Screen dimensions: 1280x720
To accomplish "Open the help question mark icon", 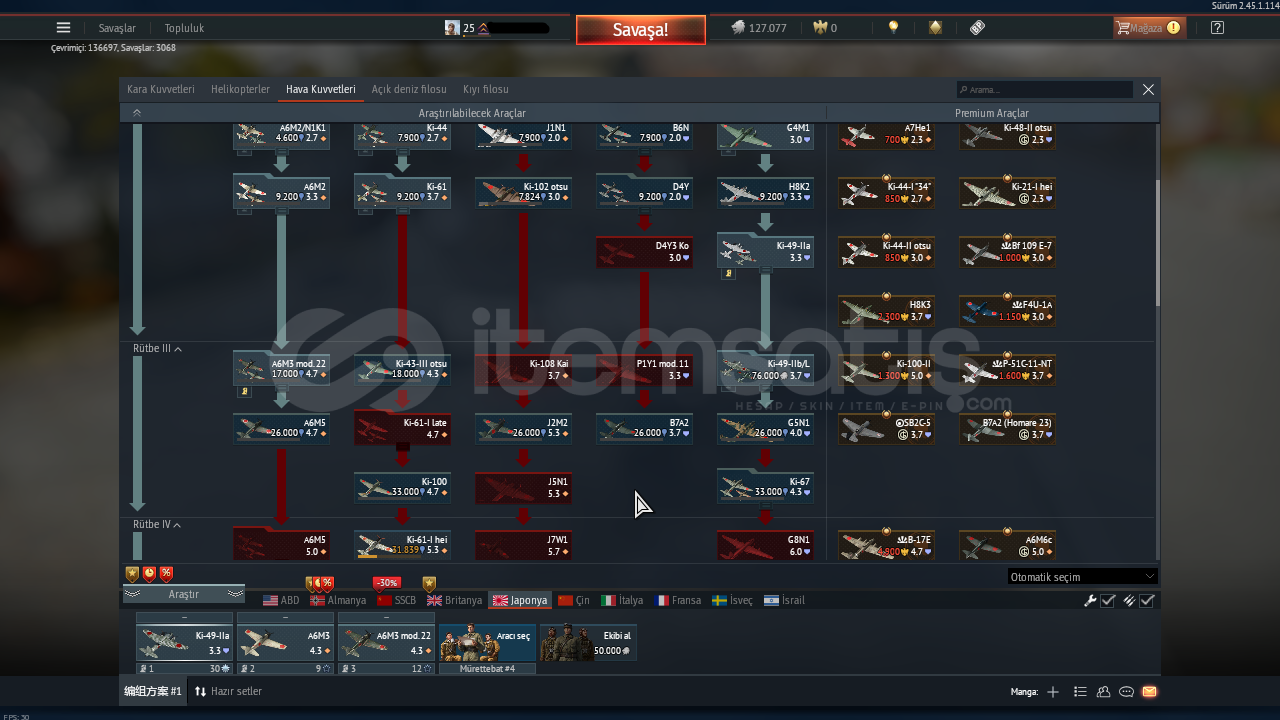I will point(1217,28).
